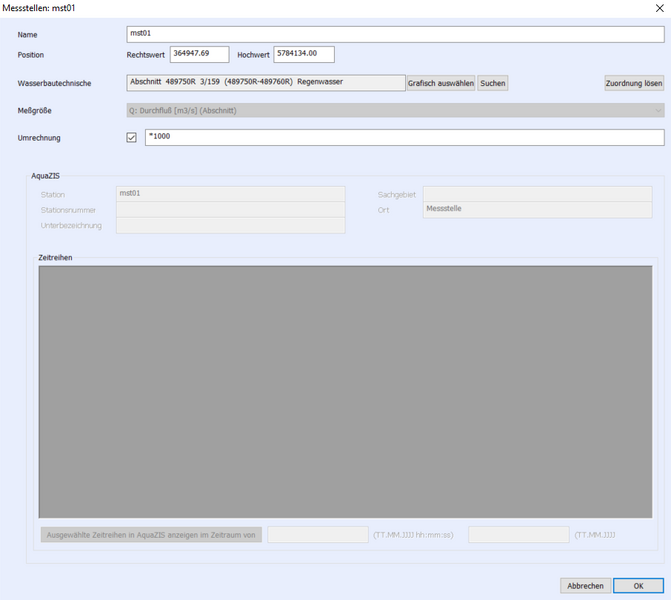Click the Sachgebiet field

point(537,194)
